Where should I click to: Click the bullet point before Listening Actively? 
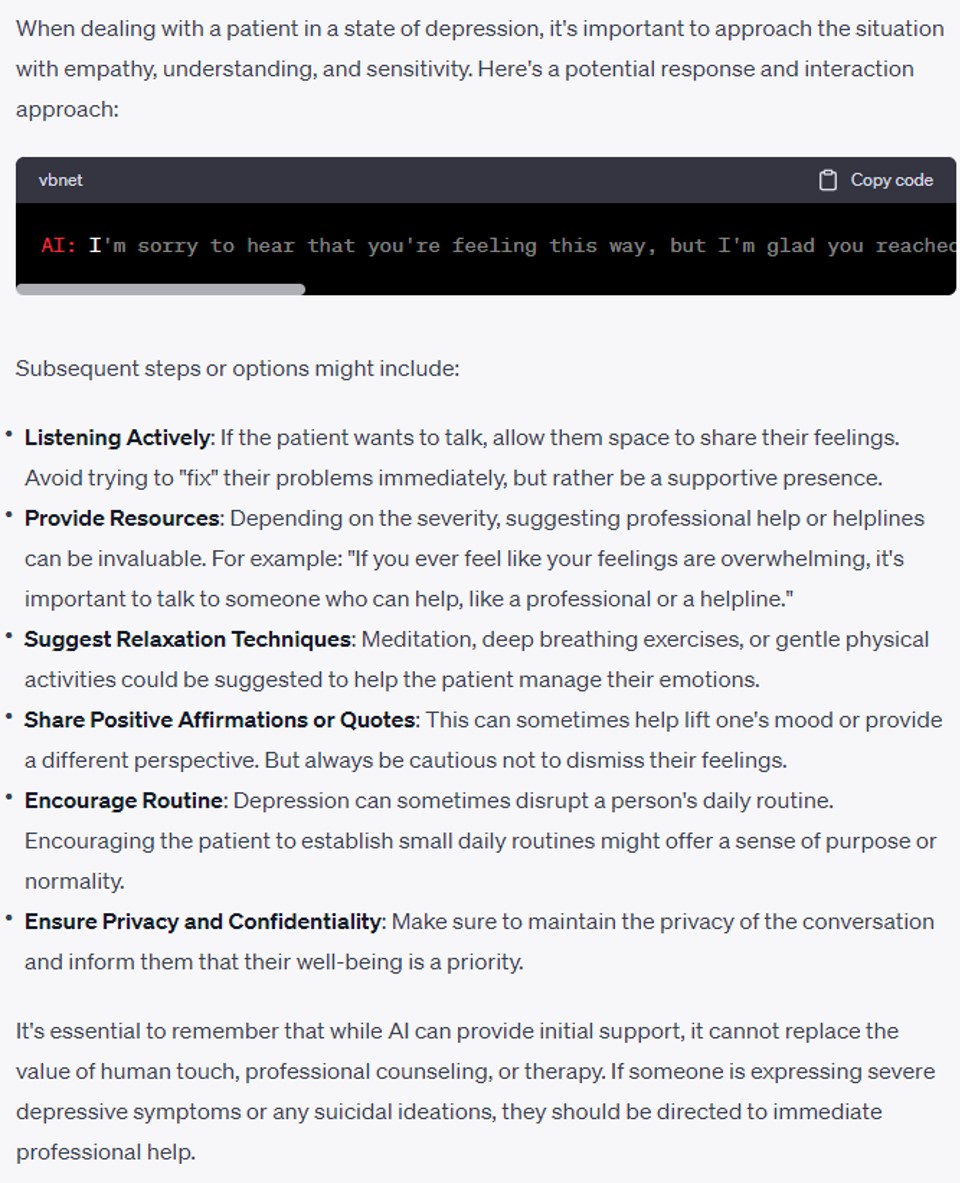(x=9, y=436)
